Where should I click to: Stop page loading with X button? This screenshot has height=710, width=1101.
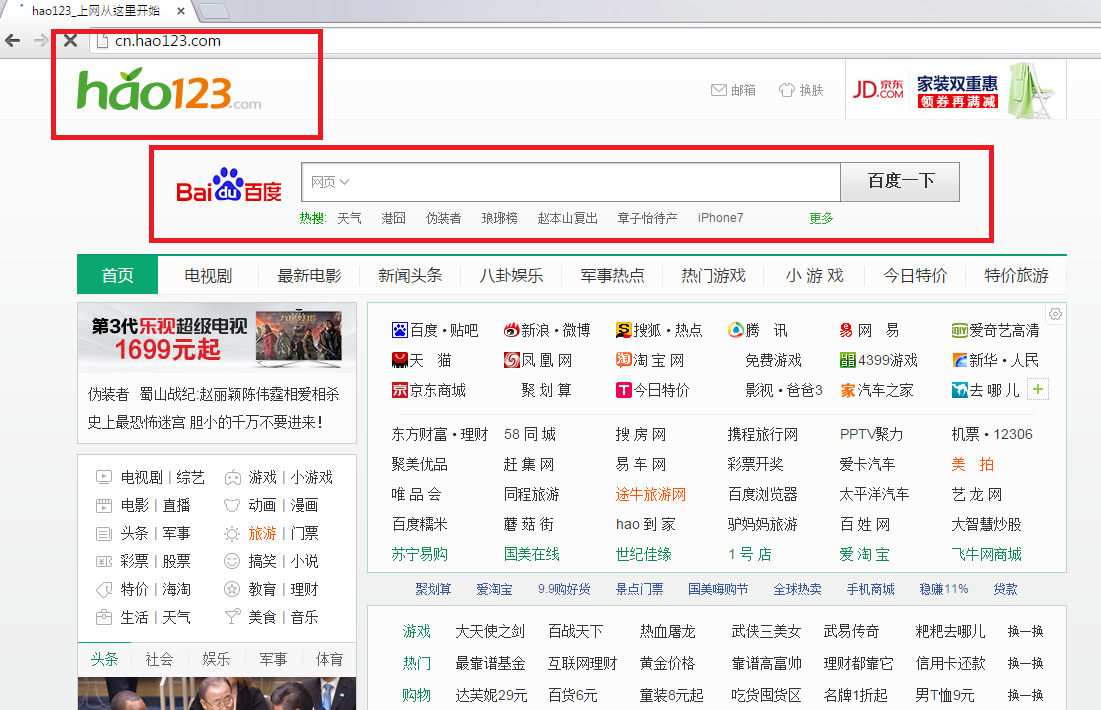pyautogui.click(x=70, y=41)
